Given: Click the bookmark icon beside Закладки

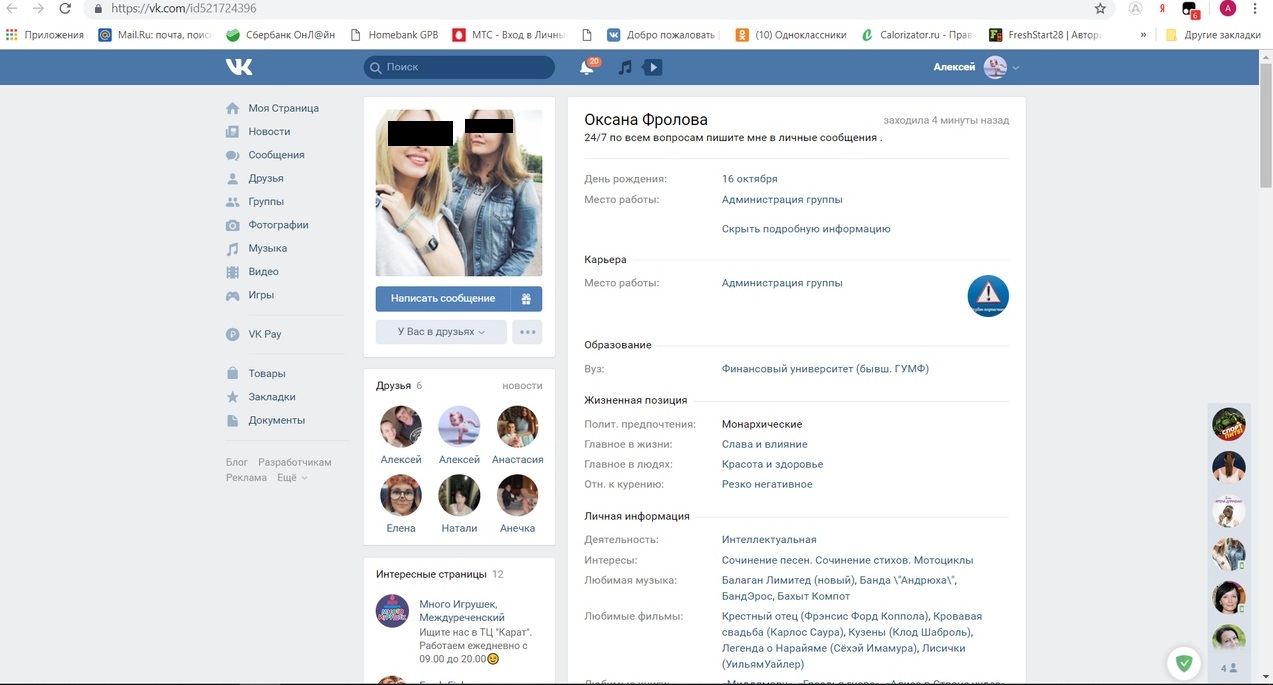Looking at the screenshot, I should (x=232, y=397).
